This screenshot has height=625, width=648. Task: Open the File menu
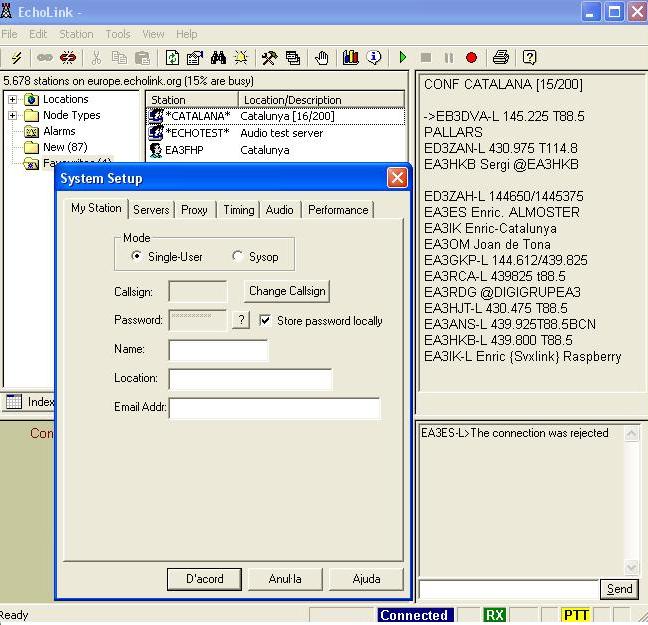pos(9,34)
